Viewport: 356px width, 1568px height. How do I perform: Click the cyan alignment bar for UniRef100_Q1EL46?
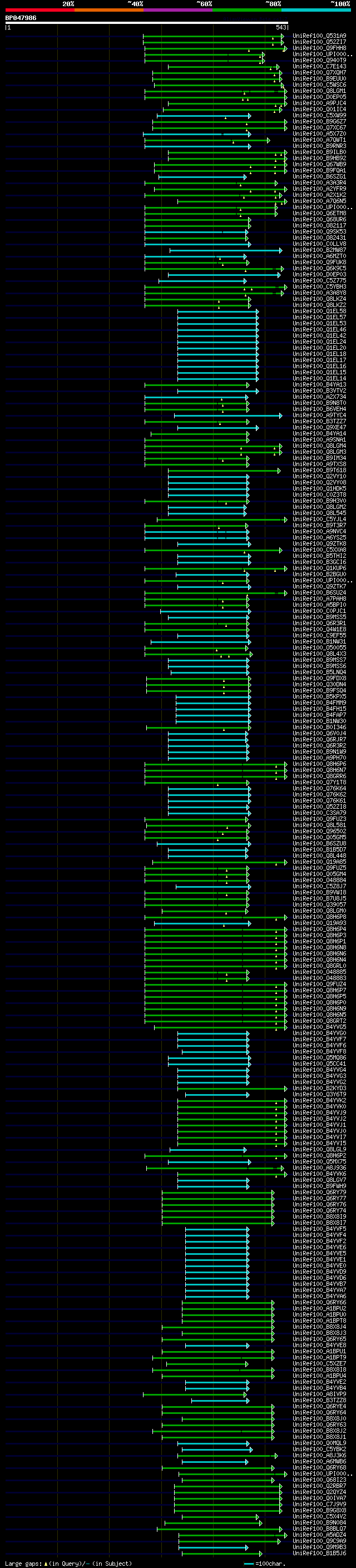(218, 330)
